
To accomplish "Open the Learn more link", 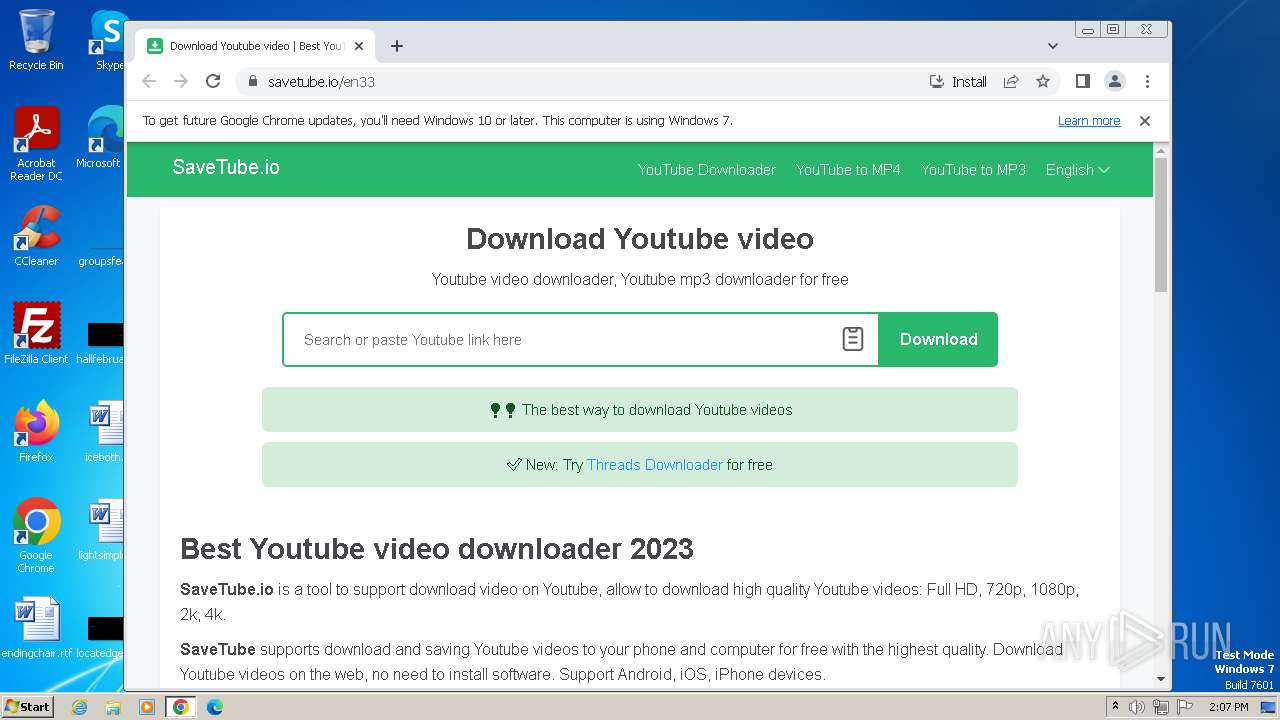I will pos(1089,121).
